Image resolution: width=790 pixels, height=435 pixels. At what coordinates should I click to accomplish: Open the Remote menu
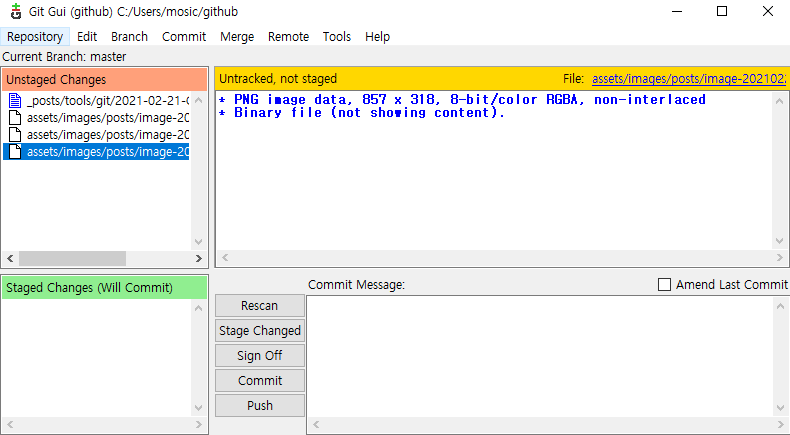(288, 37)
